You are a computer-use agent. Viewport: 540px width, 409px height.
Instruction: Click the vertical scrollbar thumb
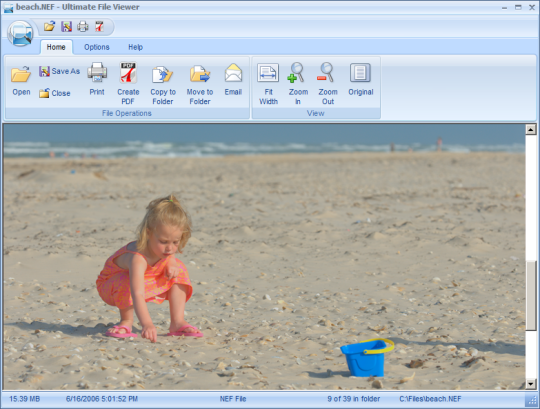click(531, 295)
